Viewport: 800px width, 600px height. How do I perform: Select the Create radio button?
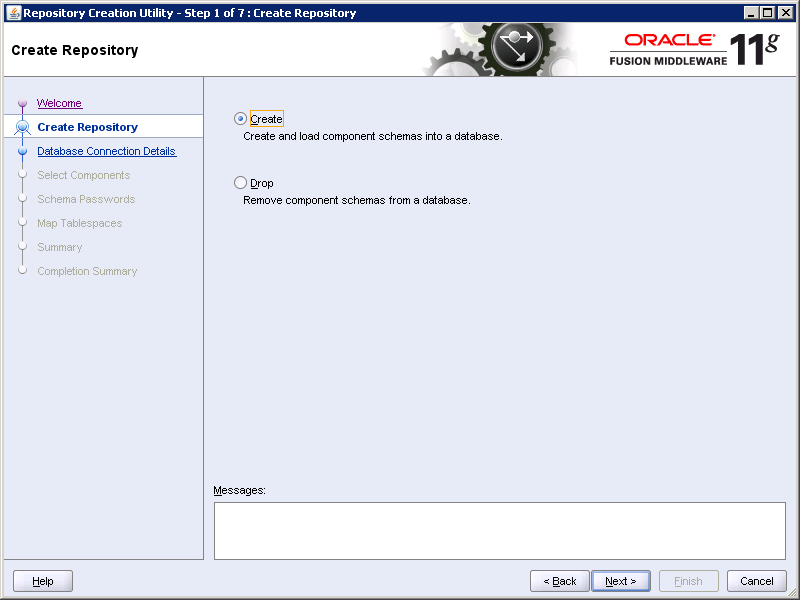[x=240, y=119]
